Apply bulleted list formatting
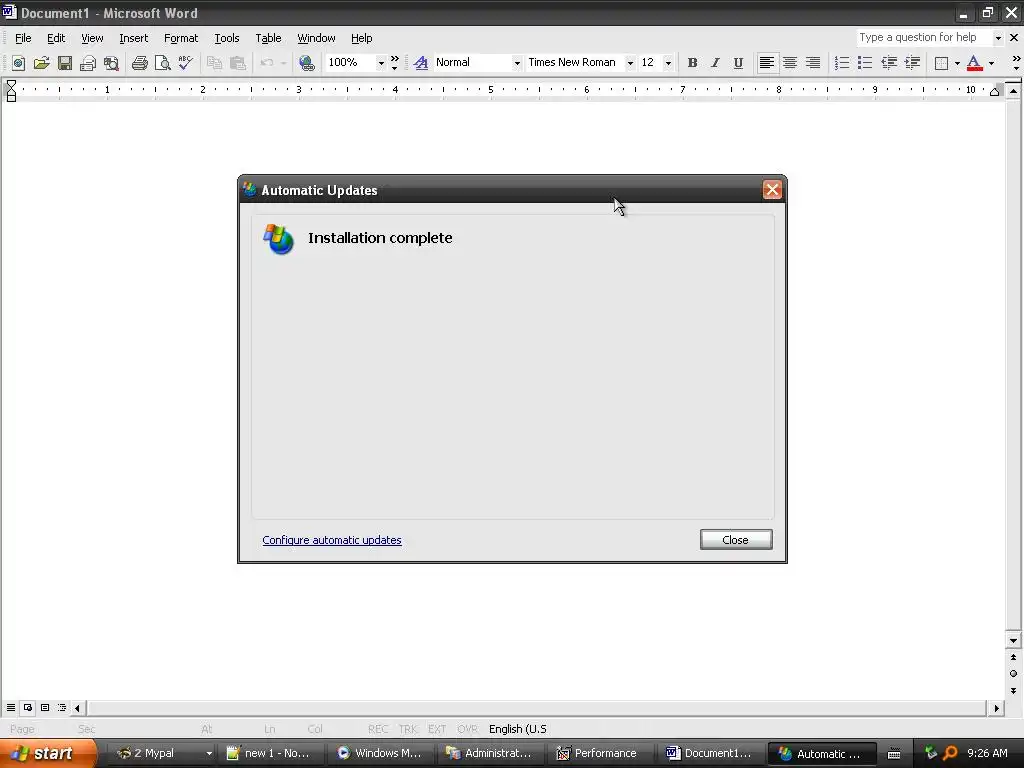The width and height of the screenshot is (1024, 768). click(865, 63)
